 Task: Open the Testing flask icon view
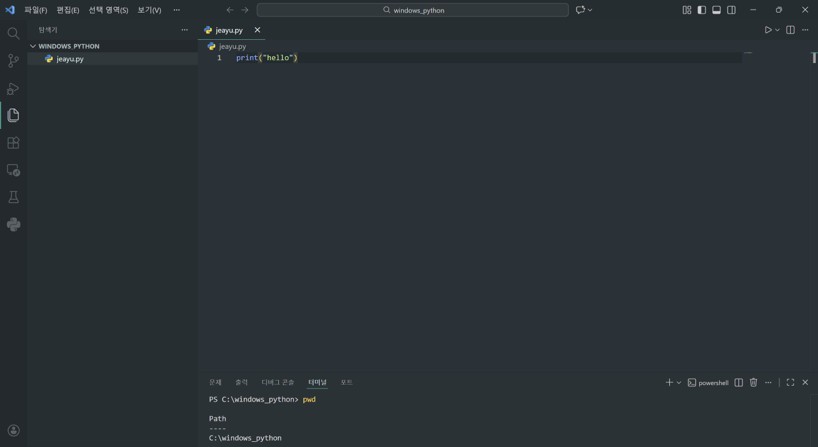click(x=13, y=197)
